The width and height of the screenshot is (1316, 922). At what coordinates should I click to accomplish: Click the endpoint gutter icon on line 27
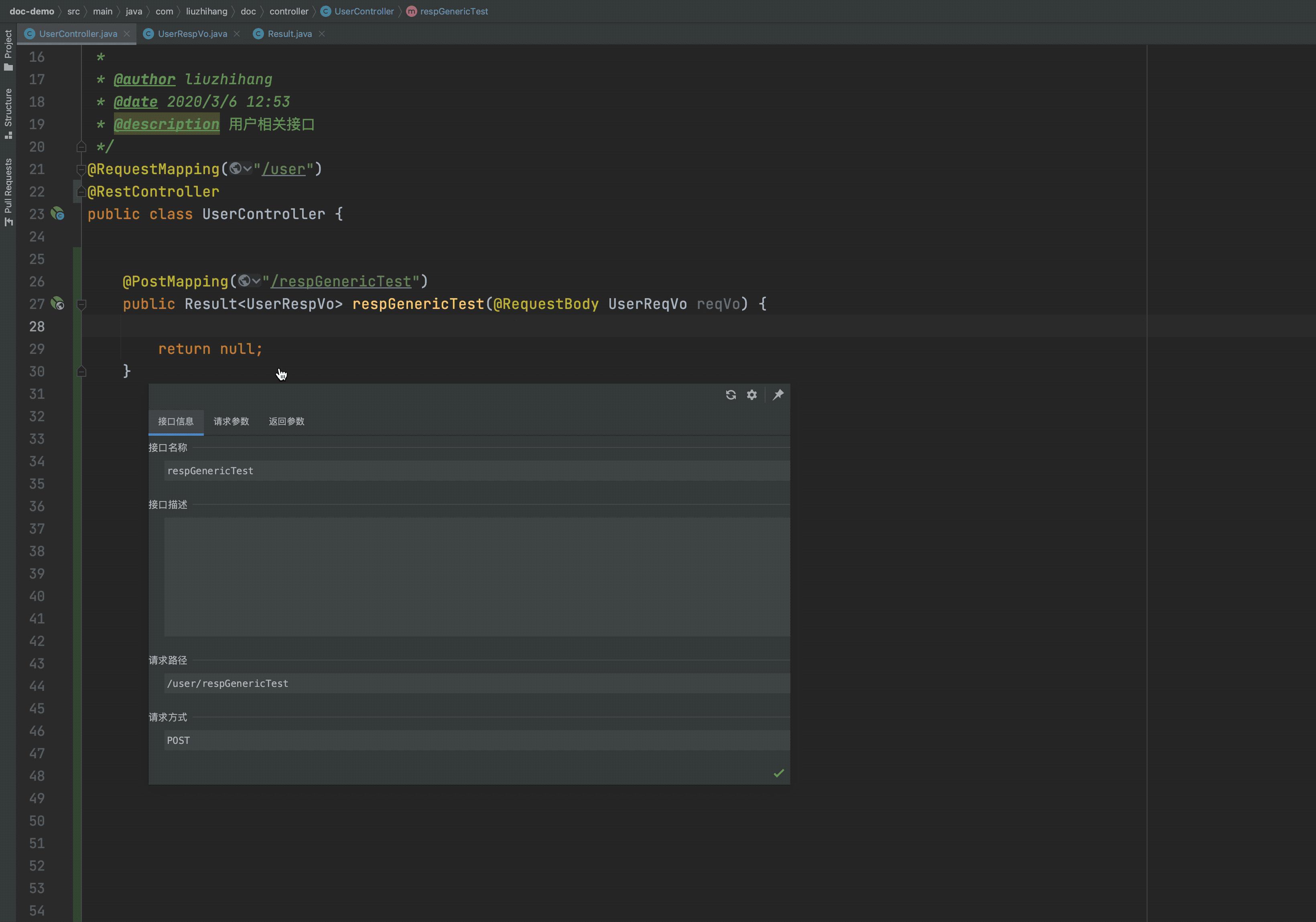pos(57,304)
